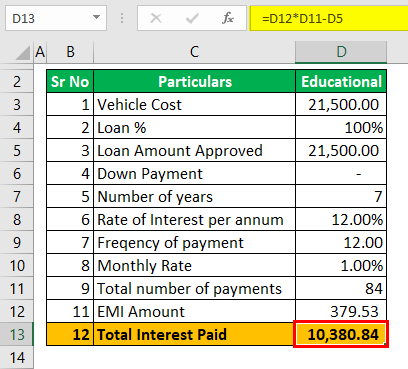Click the 1.00% value cell
Viewport: 408px width, 369px height.
(x=341, y=265)
